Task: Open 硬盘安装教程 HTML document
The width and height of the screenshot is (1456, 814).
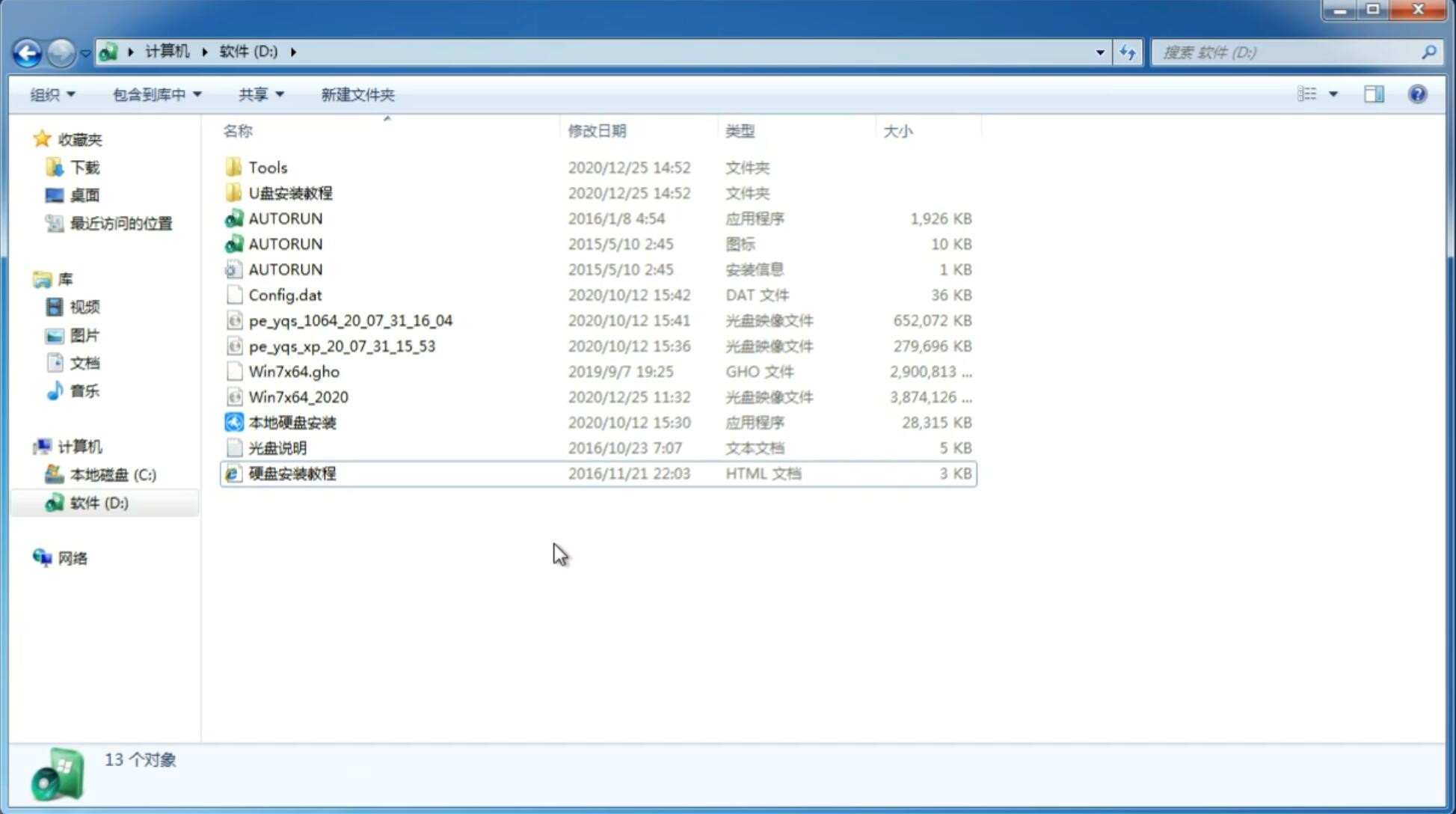Action: [291, 473]
